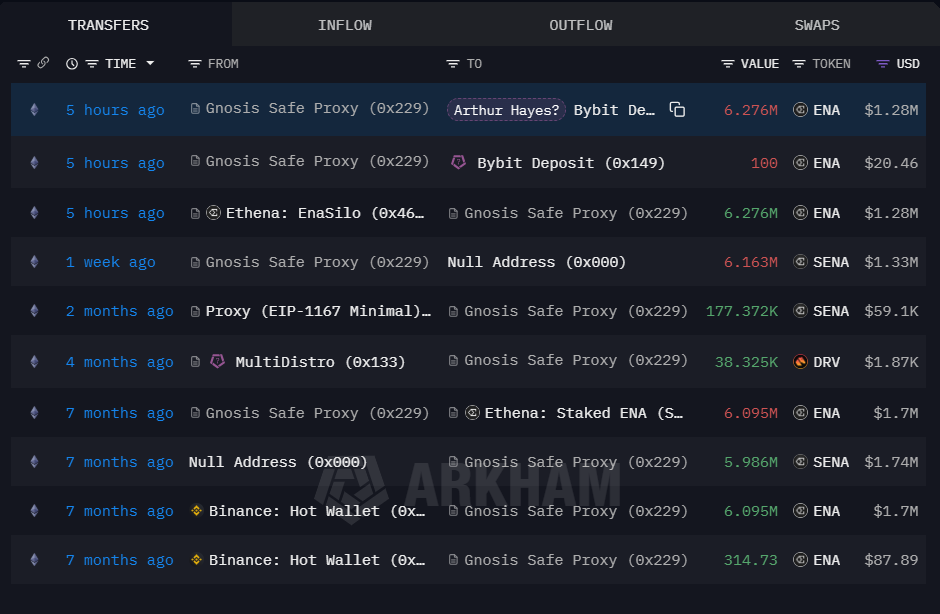The image size is (940, 614).
Task: Open Null Address (0x000) recipient, 1 week ago
Action: pyautogui.click(x=537, y=262)
